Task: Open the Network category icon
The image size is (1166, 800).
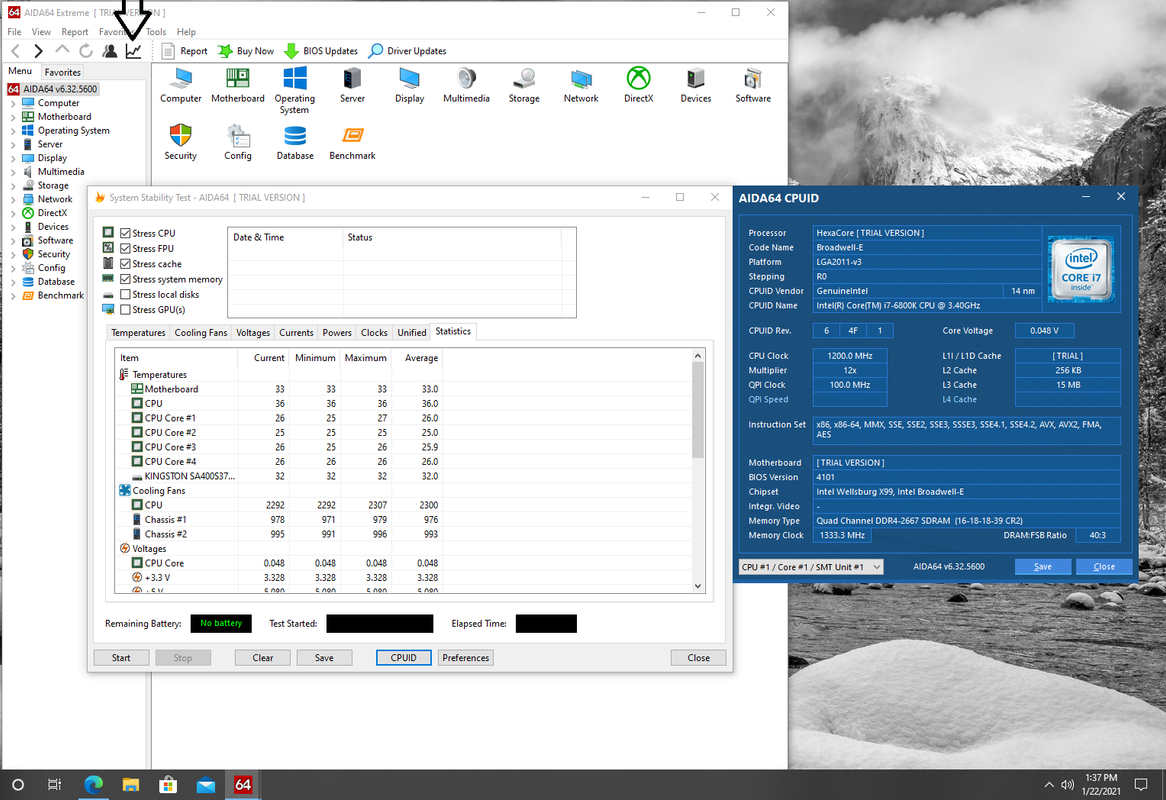Action: (581, 86)
